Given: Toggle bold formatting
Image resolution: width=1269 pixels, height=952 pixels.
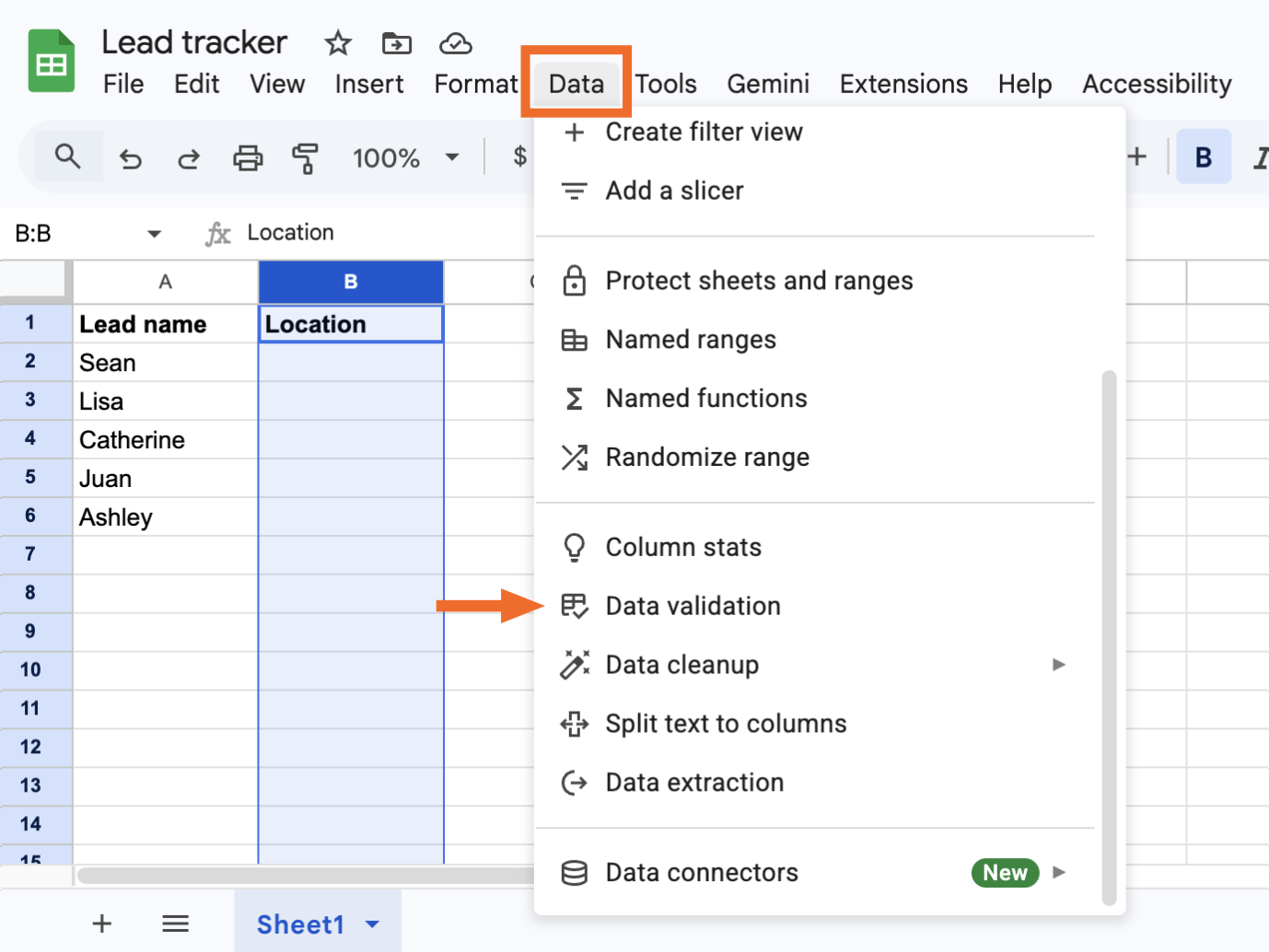Looking at the screenshot, I should coord(1204,157).
